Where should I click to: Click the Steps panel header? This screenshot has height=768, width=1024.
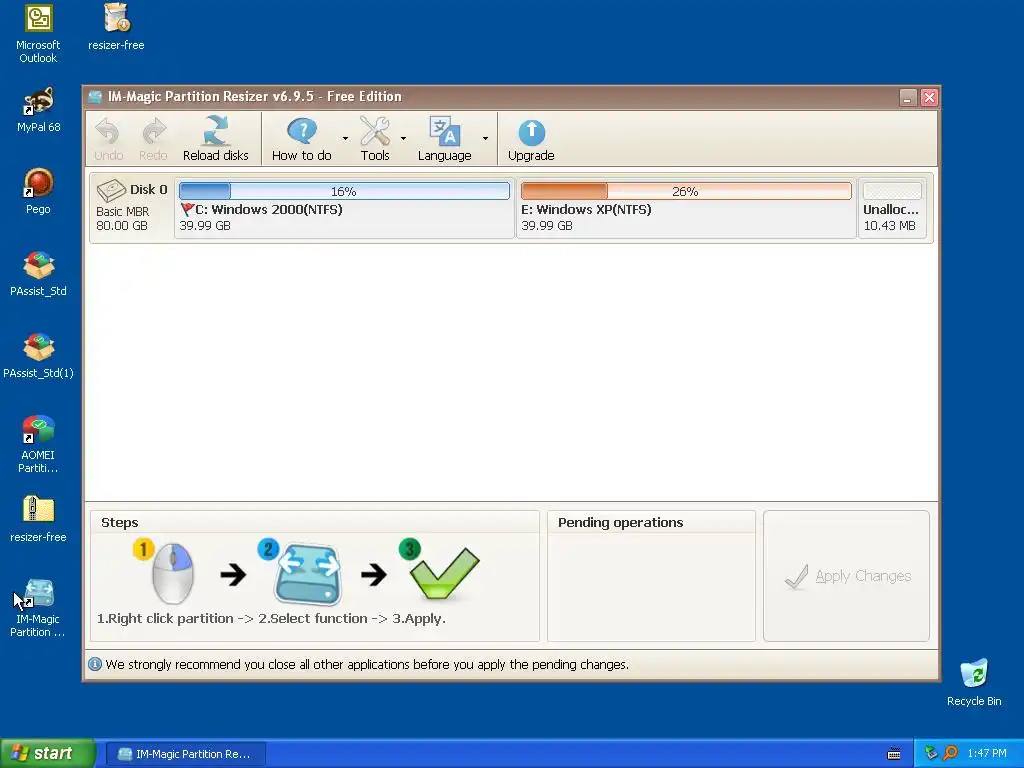(120, 522)
